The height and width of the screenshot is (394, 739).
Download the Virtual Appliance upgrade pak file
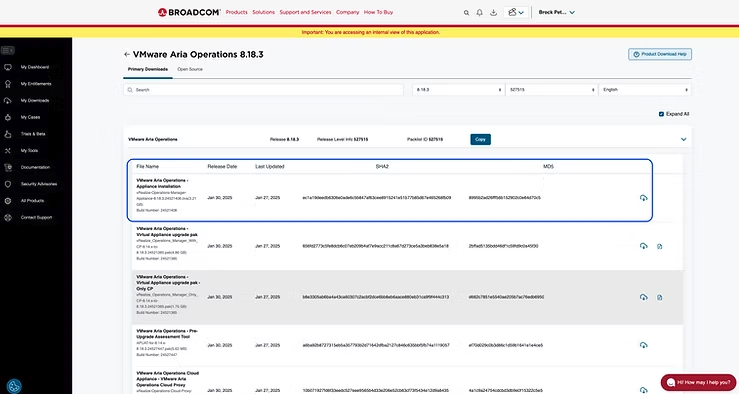[643, 246]
